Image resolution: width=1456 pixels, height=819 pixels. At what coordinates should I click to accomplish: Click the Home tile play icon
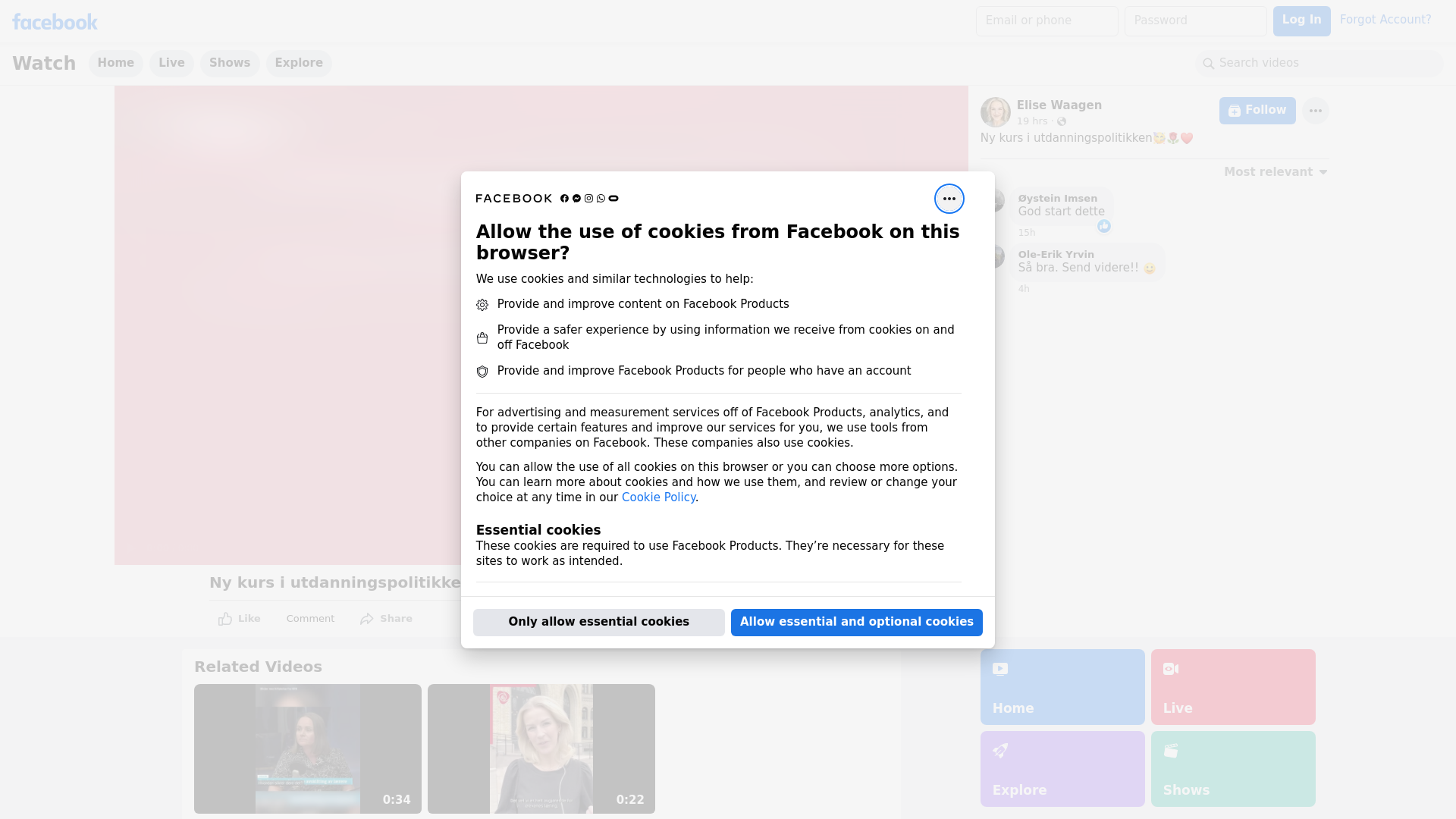tap(1000, 669)
